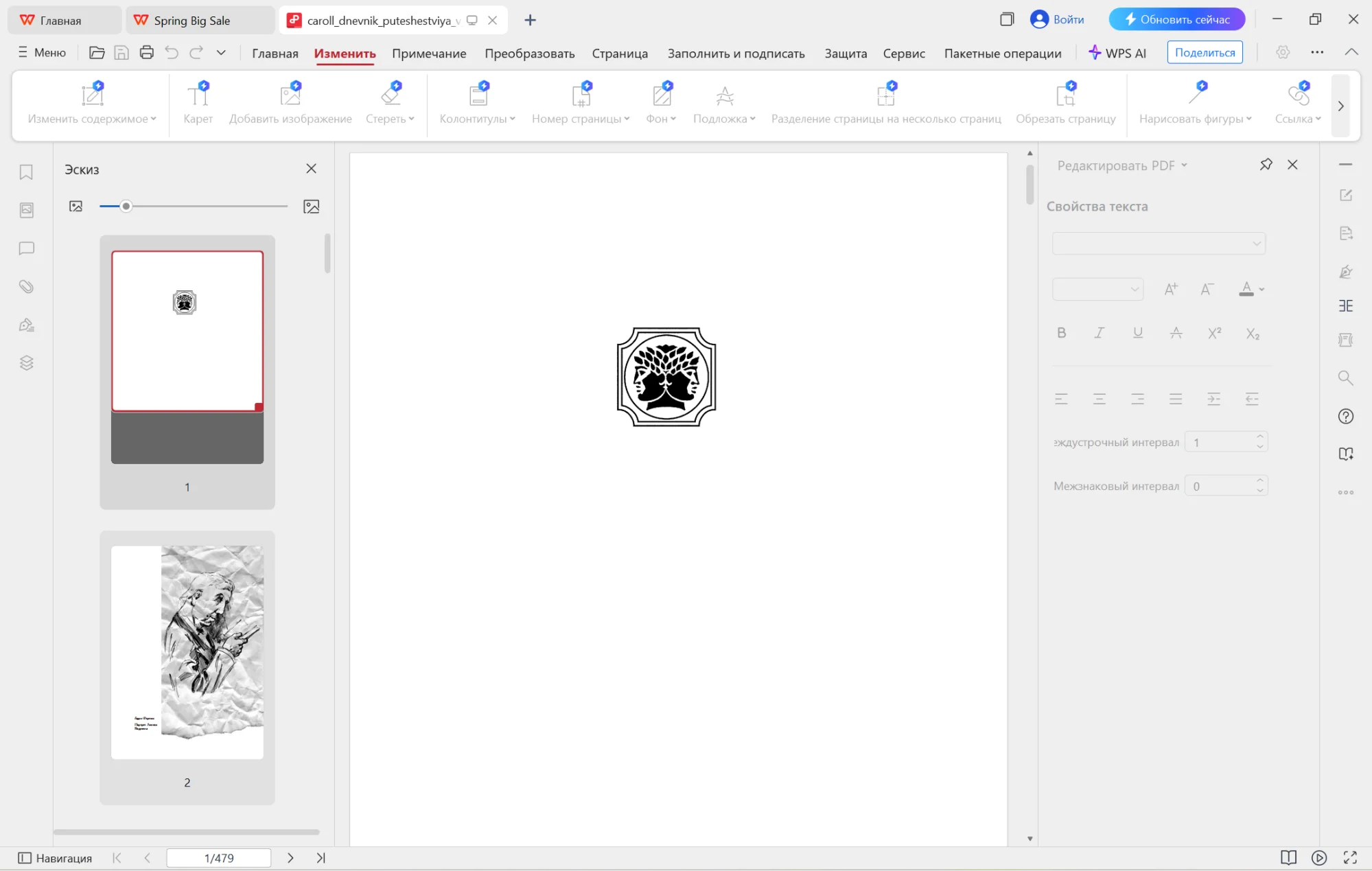Click Добавить изображение icon
The image size is (1372, 871).
coord(290,94)
